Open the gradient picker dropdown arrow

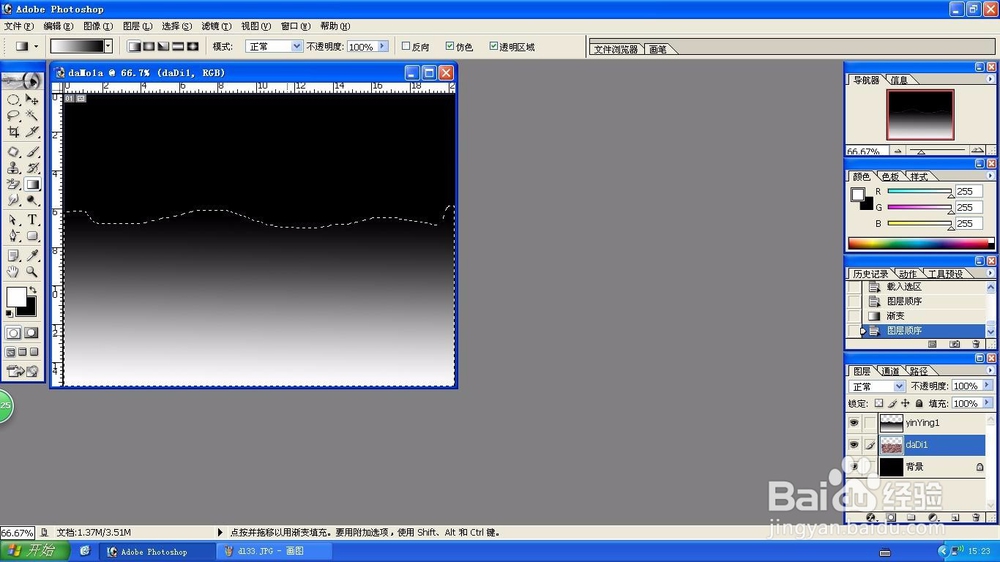click(108, 46)
